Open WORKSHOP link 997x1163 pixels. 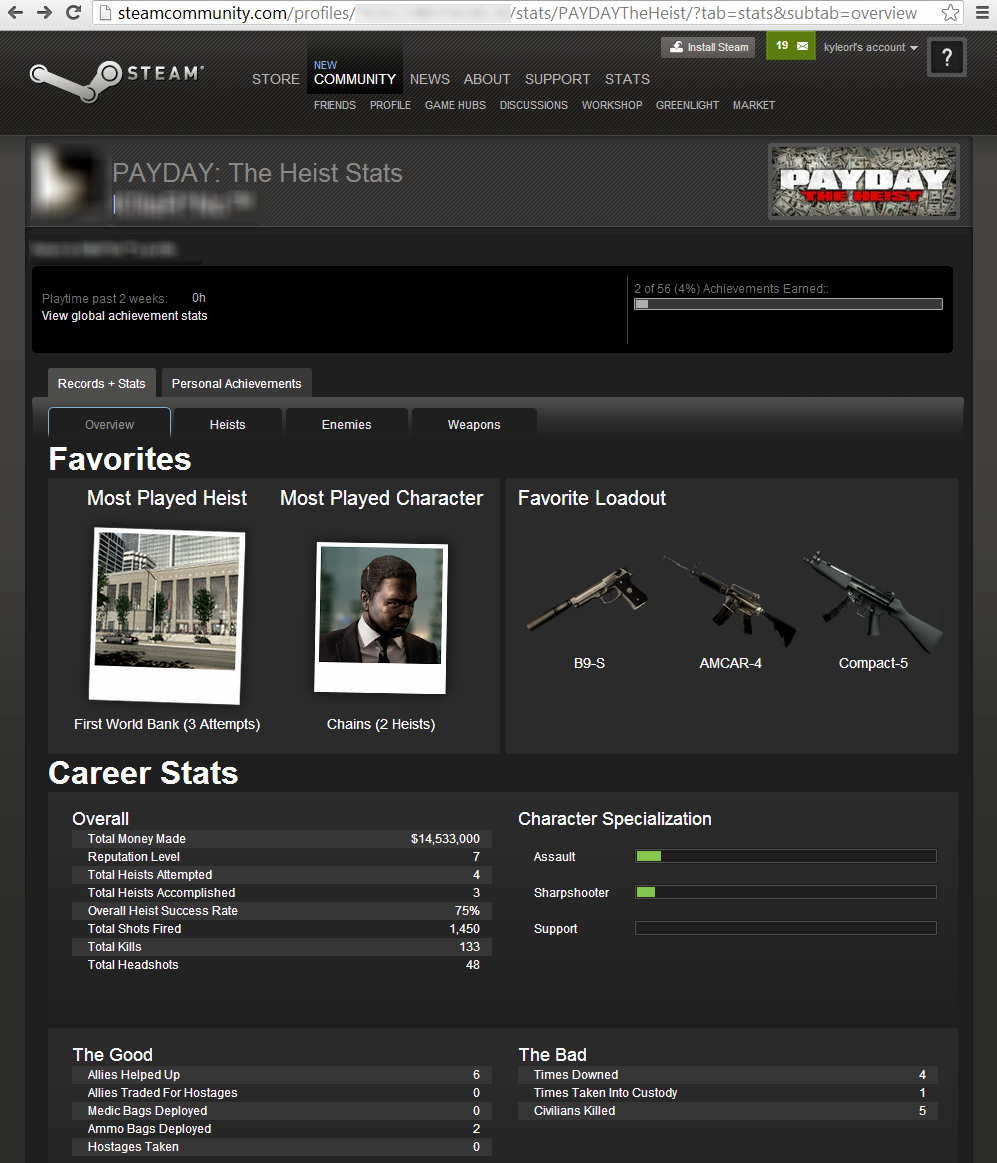(611, 105)
